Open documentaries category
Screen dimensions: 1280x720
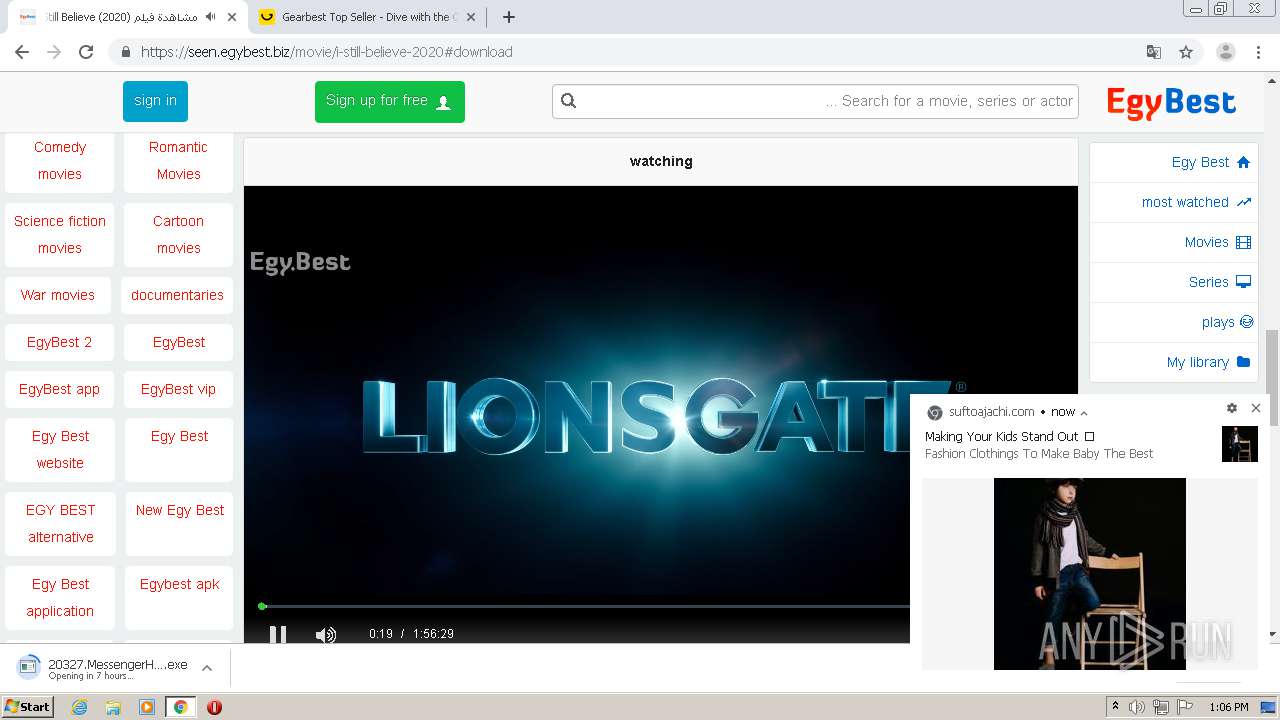click(x=178, y=295)
